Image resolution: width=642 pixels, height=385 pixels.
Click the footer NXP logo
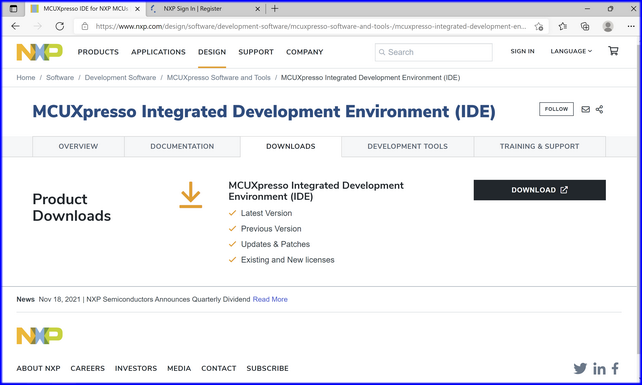click(x=39, y=335)
